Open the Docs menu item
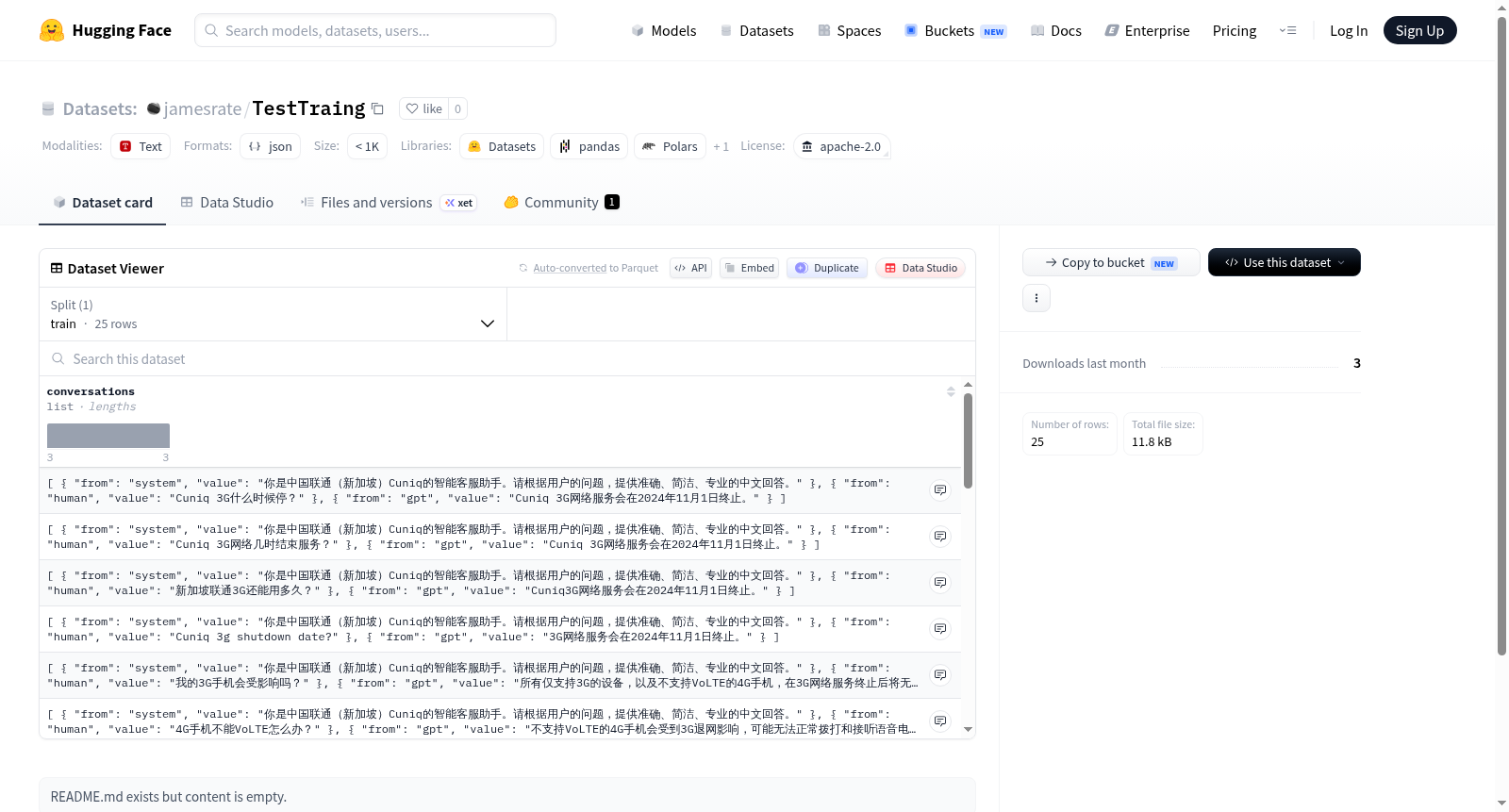 pyautogui.click(x=1056, y=30)
